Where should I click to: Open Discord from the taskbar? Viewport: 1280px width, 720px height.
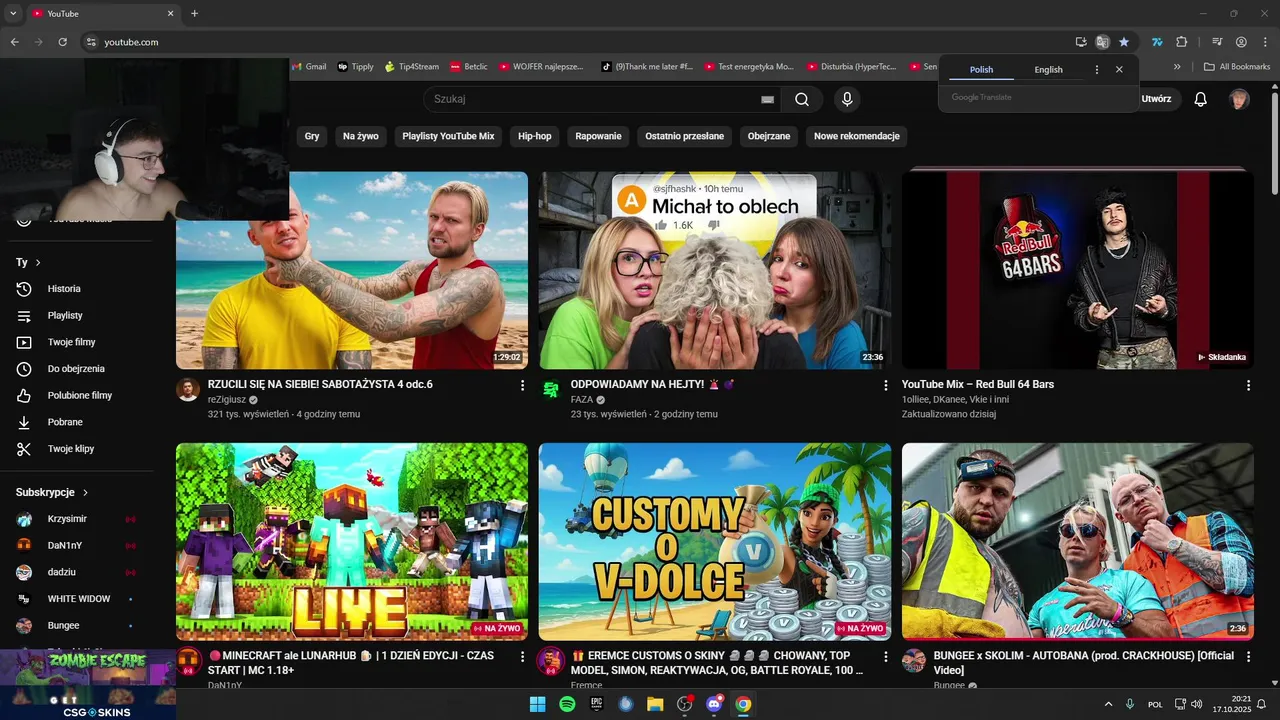(714, 704)
